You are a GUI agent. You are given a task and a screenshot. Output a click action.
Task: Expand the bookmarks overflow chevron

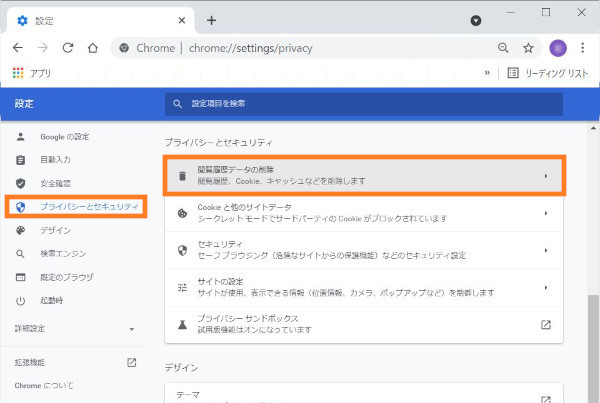point(487,72)
